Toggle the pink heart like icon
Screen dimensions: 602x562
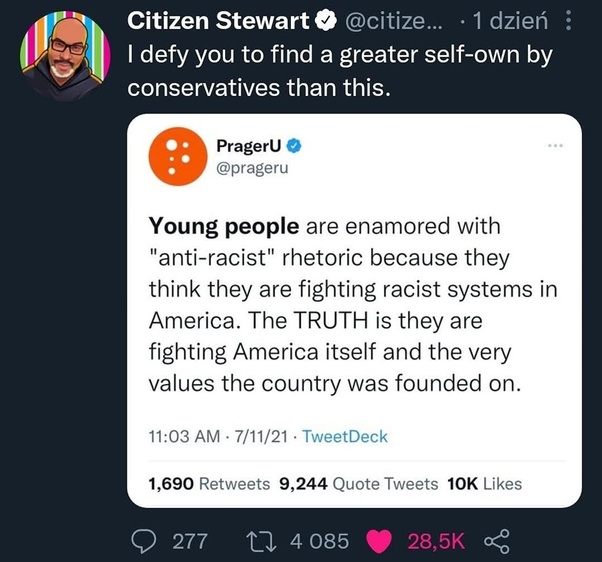[x=379, y=541]
